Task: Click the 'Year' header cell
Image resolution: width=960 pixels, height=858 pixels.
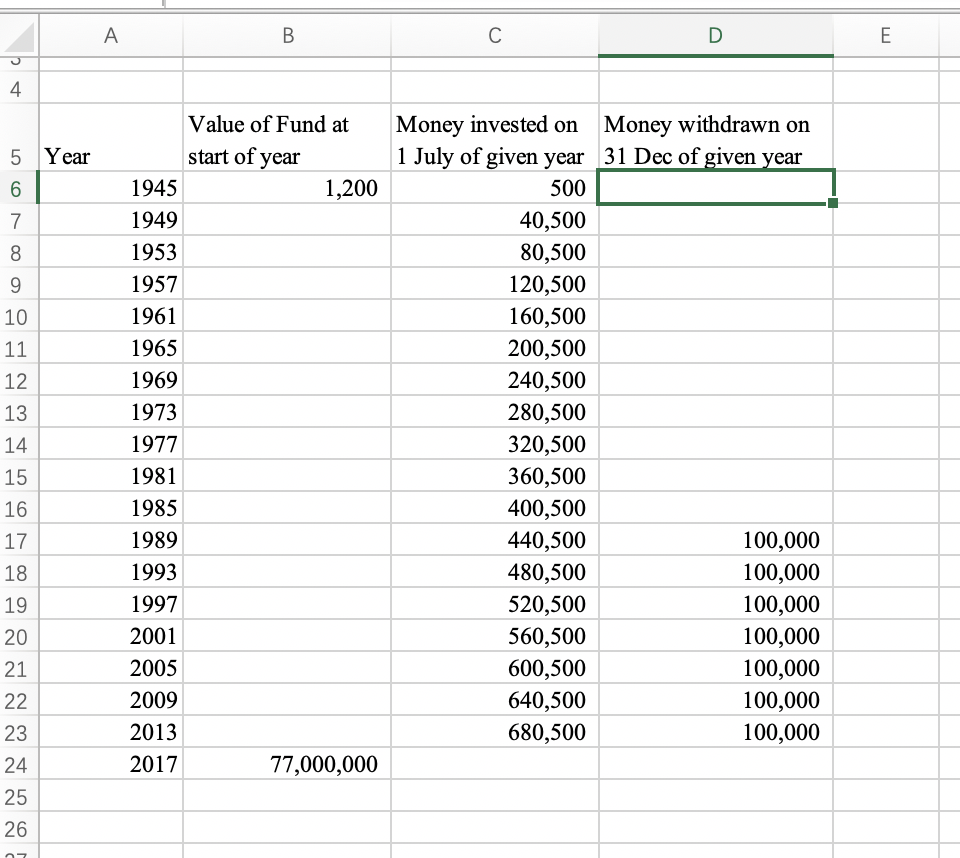Action: (111, 137)
